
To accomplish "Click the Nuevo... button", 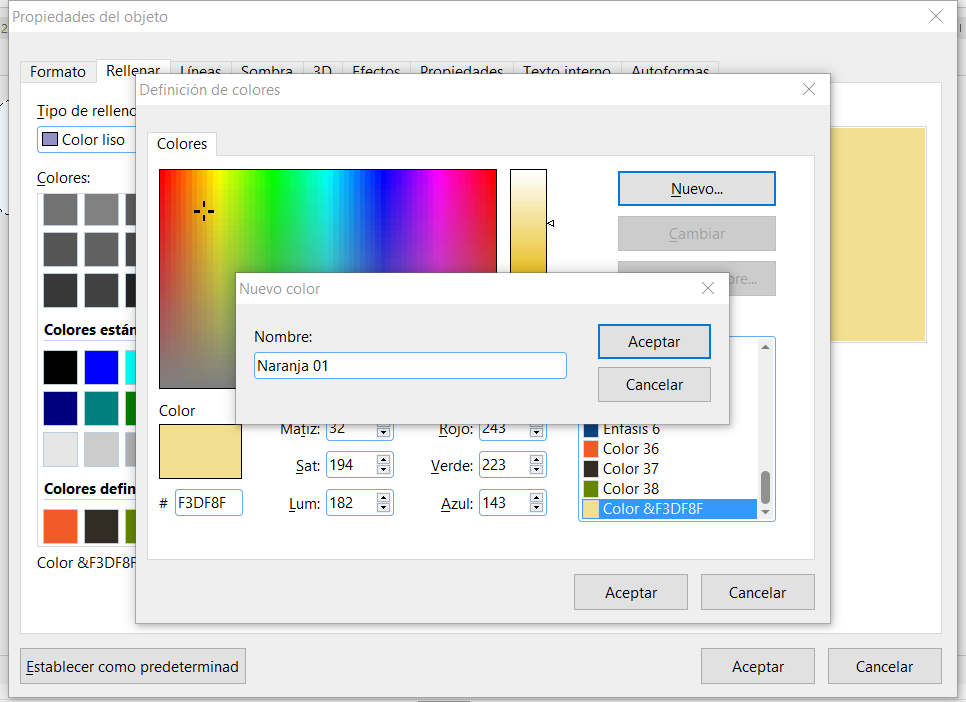I will tap(696, 189).
